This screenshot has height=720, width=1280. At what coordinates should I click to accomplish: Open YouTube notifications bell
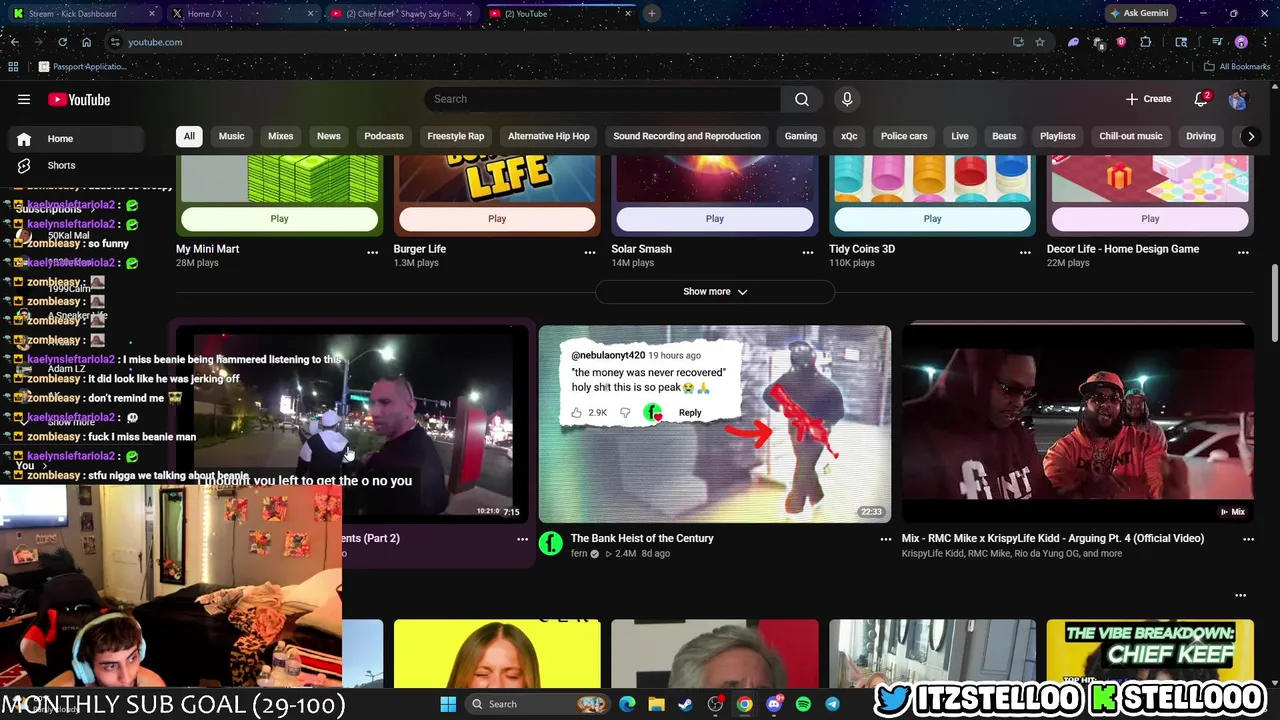[1202, 99]
